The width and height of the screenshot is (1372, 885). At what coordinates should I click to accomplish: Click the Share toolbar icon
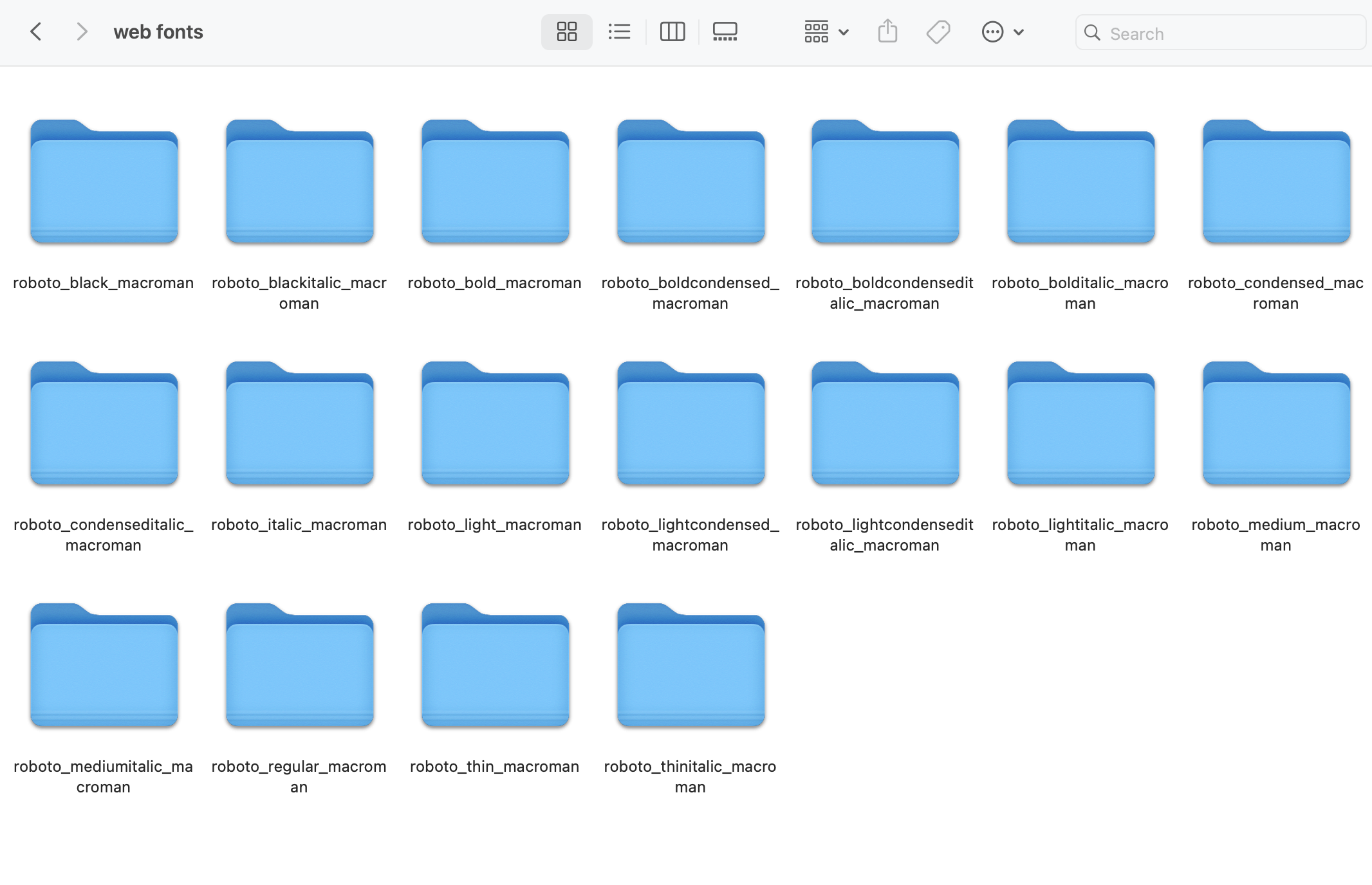coord(887,32)
